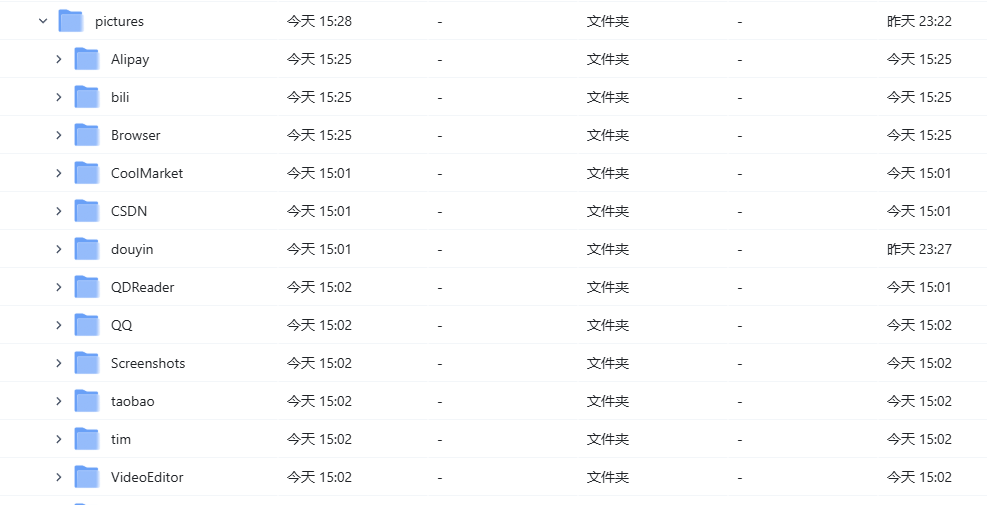This screenshot has height=505, width=987.
Task: Select the CoolMarket folder name
Action: point(147,173)
